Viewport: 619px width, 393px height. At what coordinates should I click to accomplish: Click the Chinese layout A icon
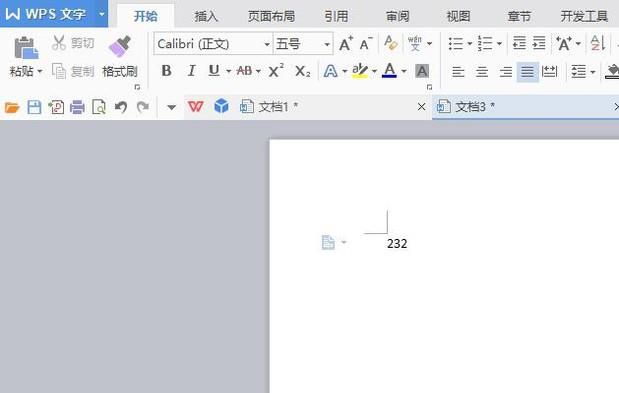[x=563, y=43]
